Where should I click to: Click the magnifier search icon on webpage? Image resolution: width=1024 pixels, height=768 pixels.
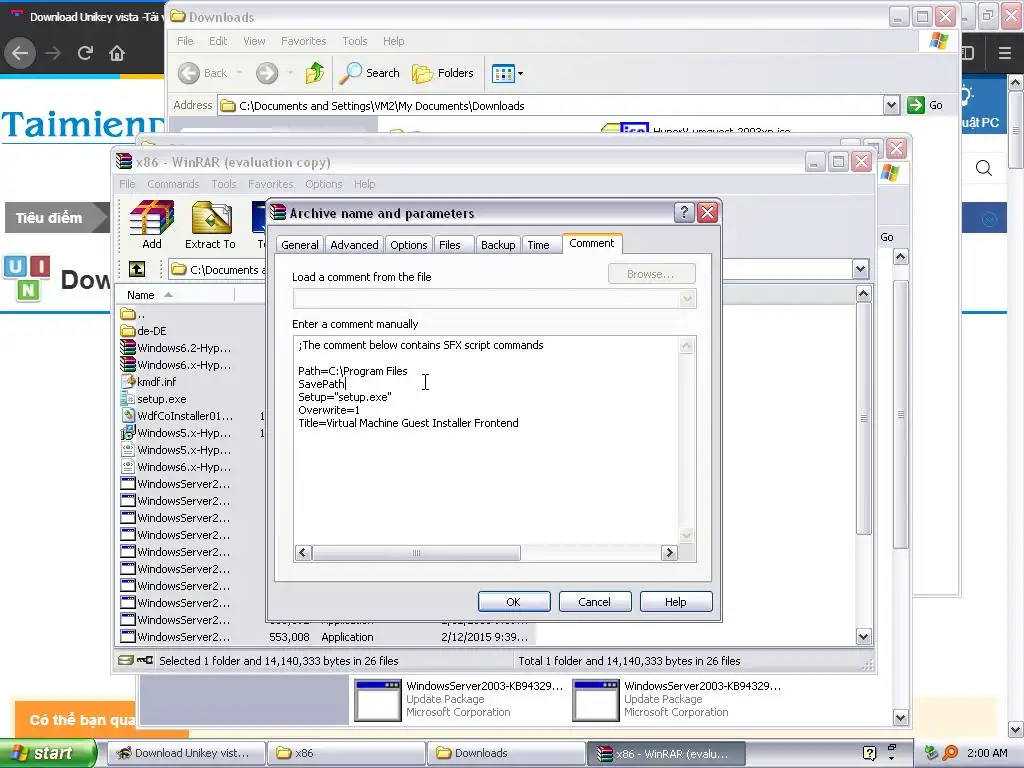point(984,168)
